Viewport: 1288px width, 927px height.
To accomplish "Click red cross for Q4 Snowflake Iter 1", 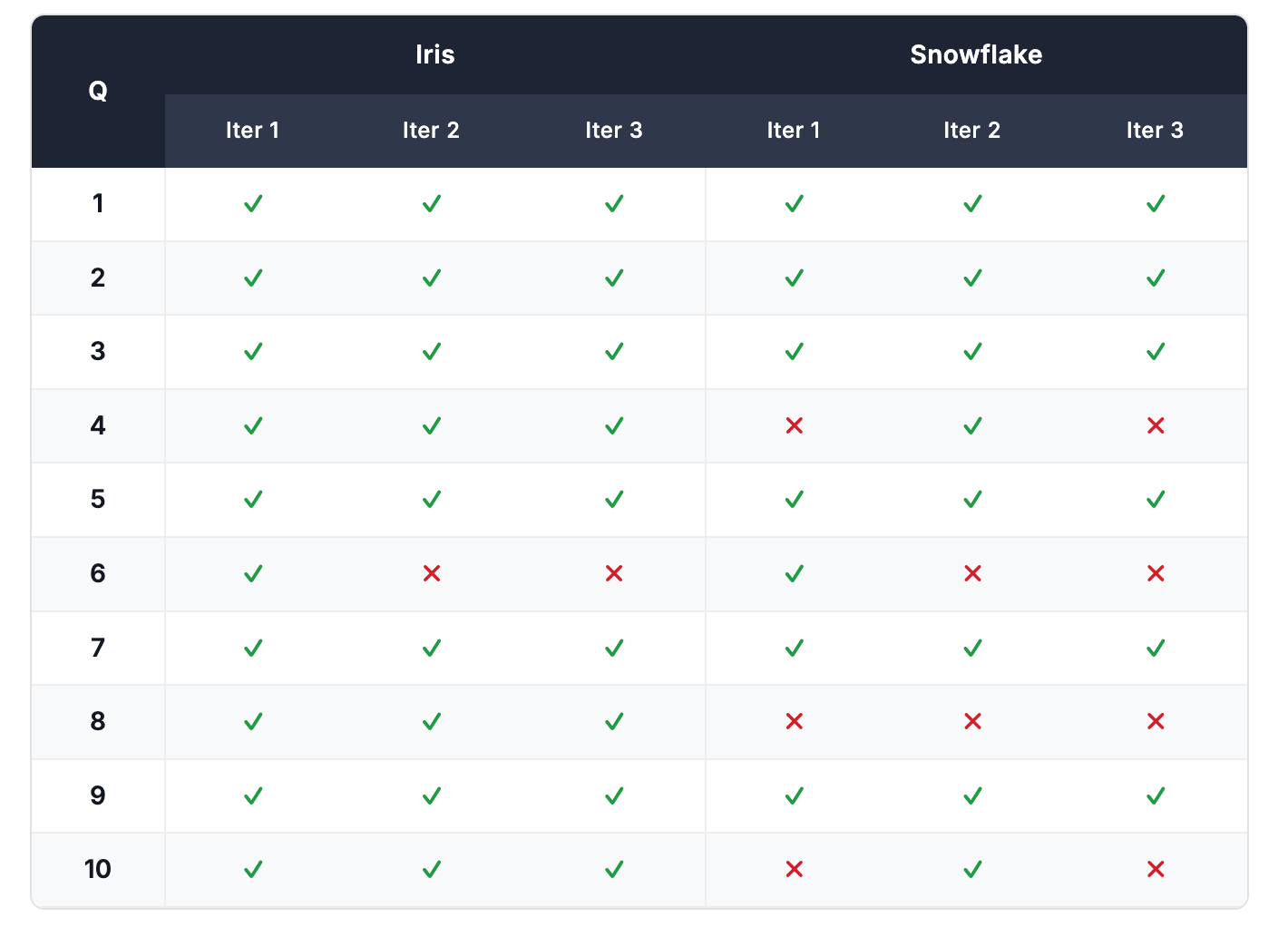I will (795, 425).
